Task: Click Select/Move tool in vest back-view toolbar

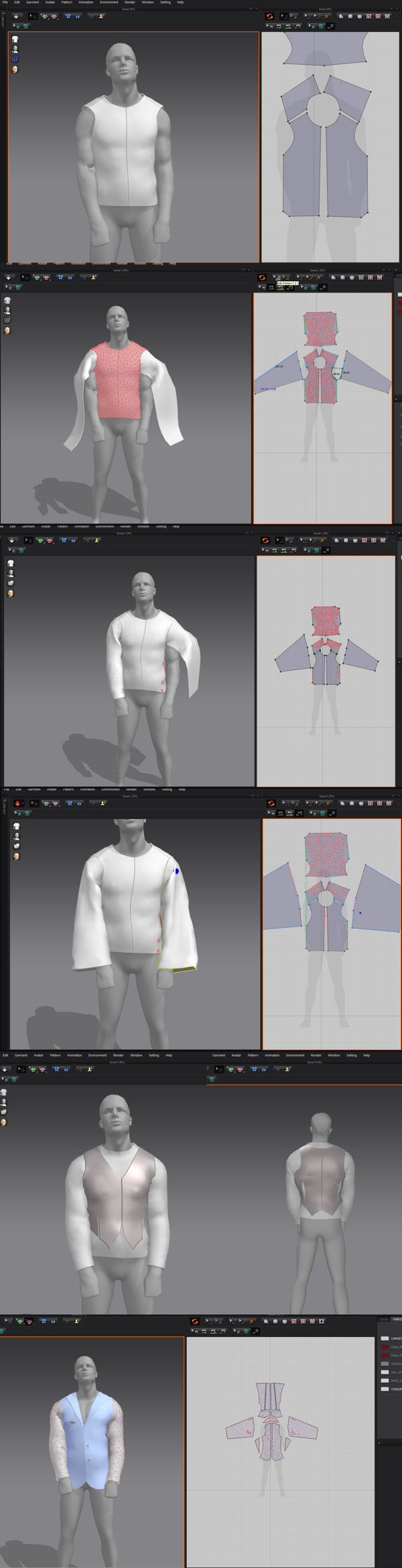Action: [219, 1069]
